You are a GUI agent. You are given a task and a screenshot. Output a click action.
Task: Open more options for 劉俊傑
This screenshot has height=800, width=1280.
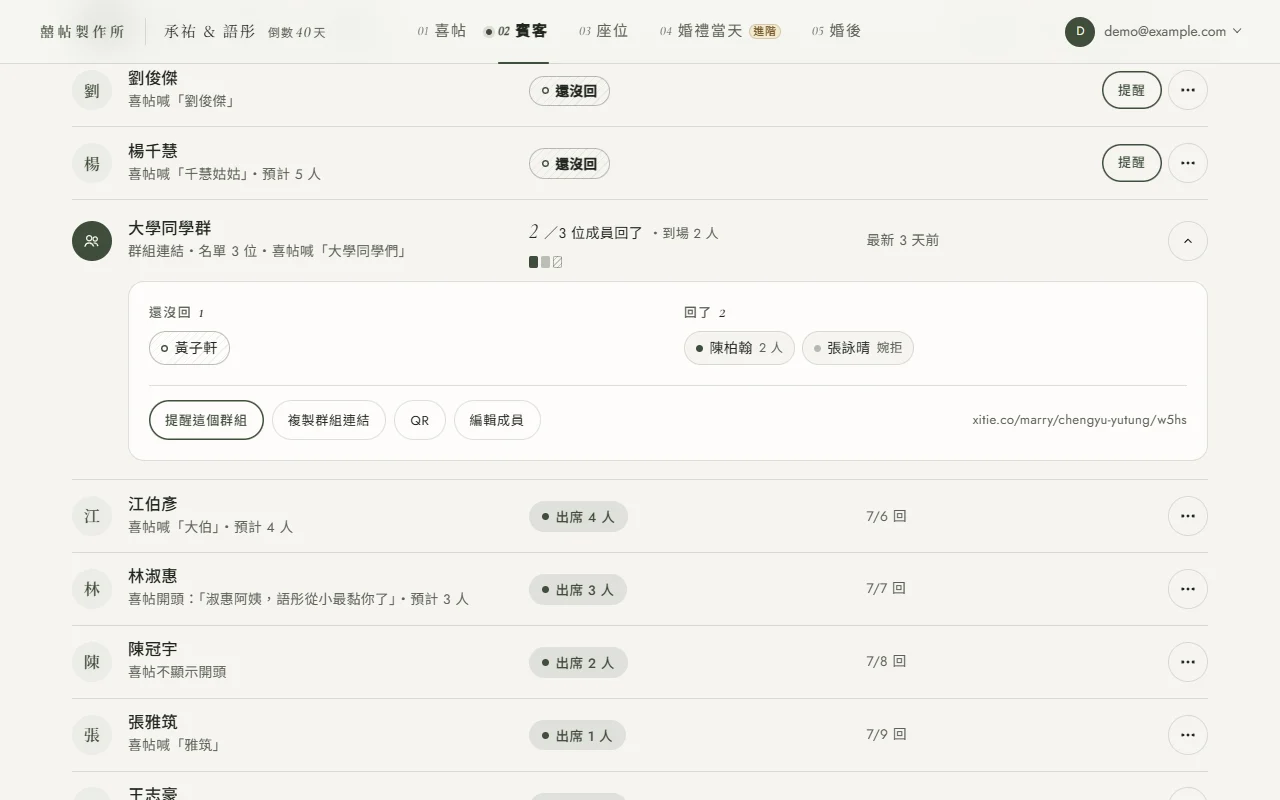(1187, 90)
